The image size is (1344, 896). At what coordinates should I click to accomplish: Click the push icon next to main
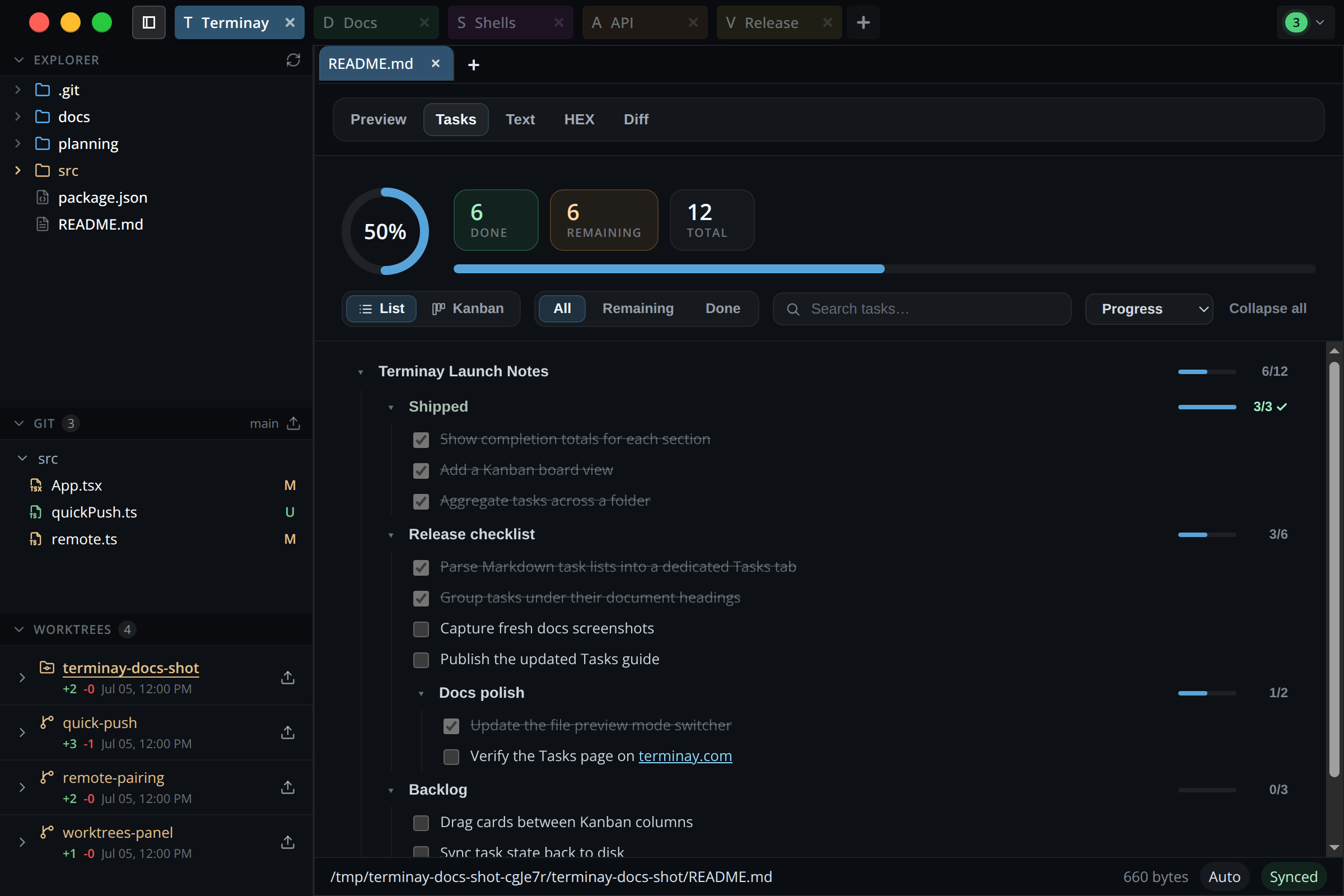pyautogui.click(x=293, y=423)
